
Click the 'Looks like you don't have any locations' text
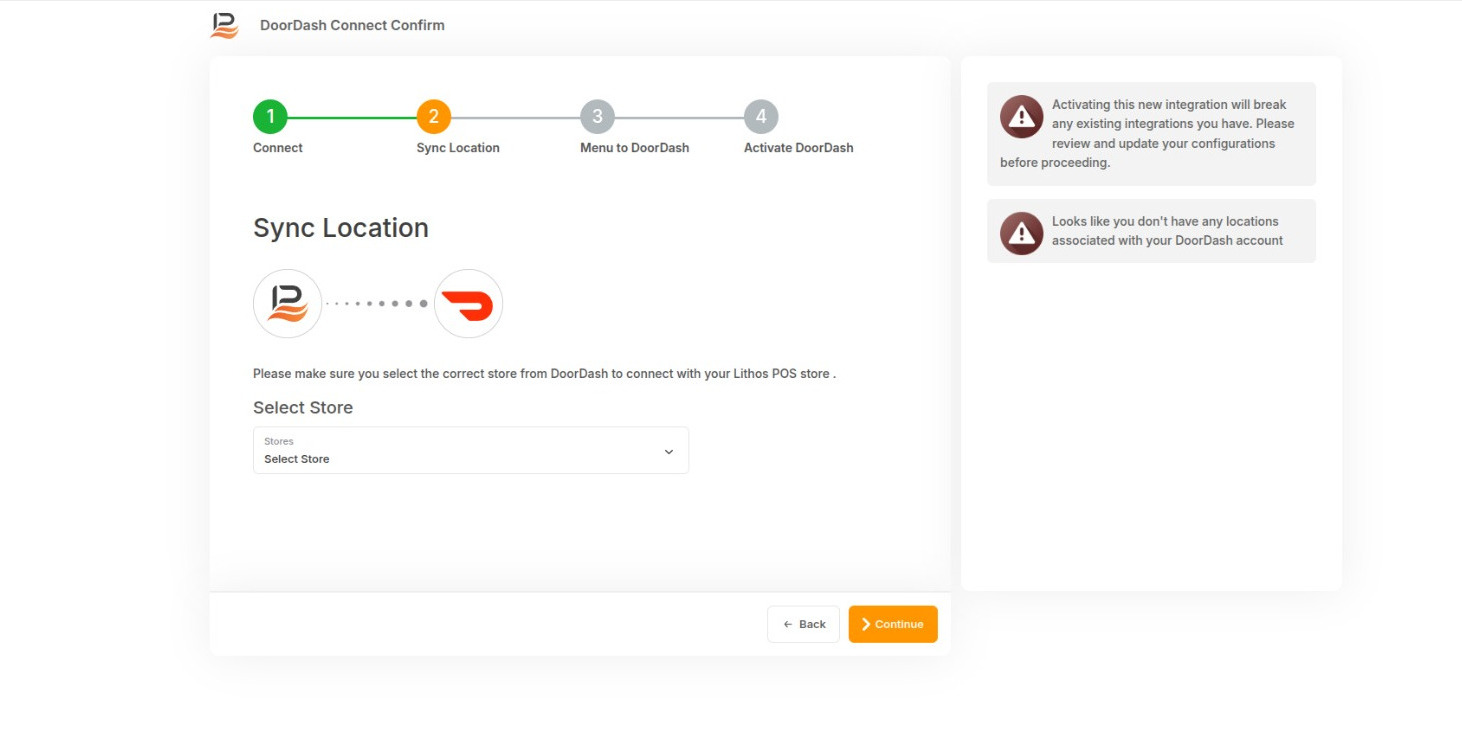(1167, 231)
